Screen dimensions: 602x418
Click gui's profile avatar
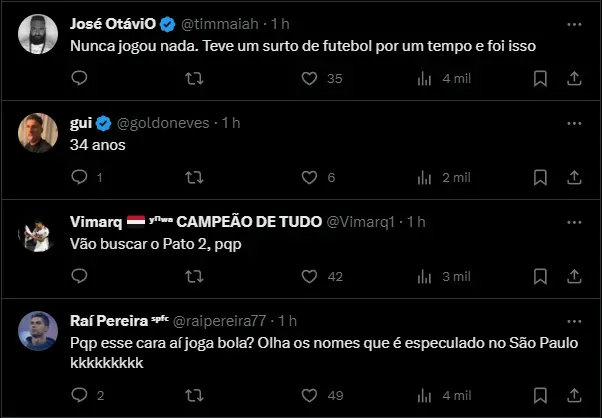click(37, 133)
